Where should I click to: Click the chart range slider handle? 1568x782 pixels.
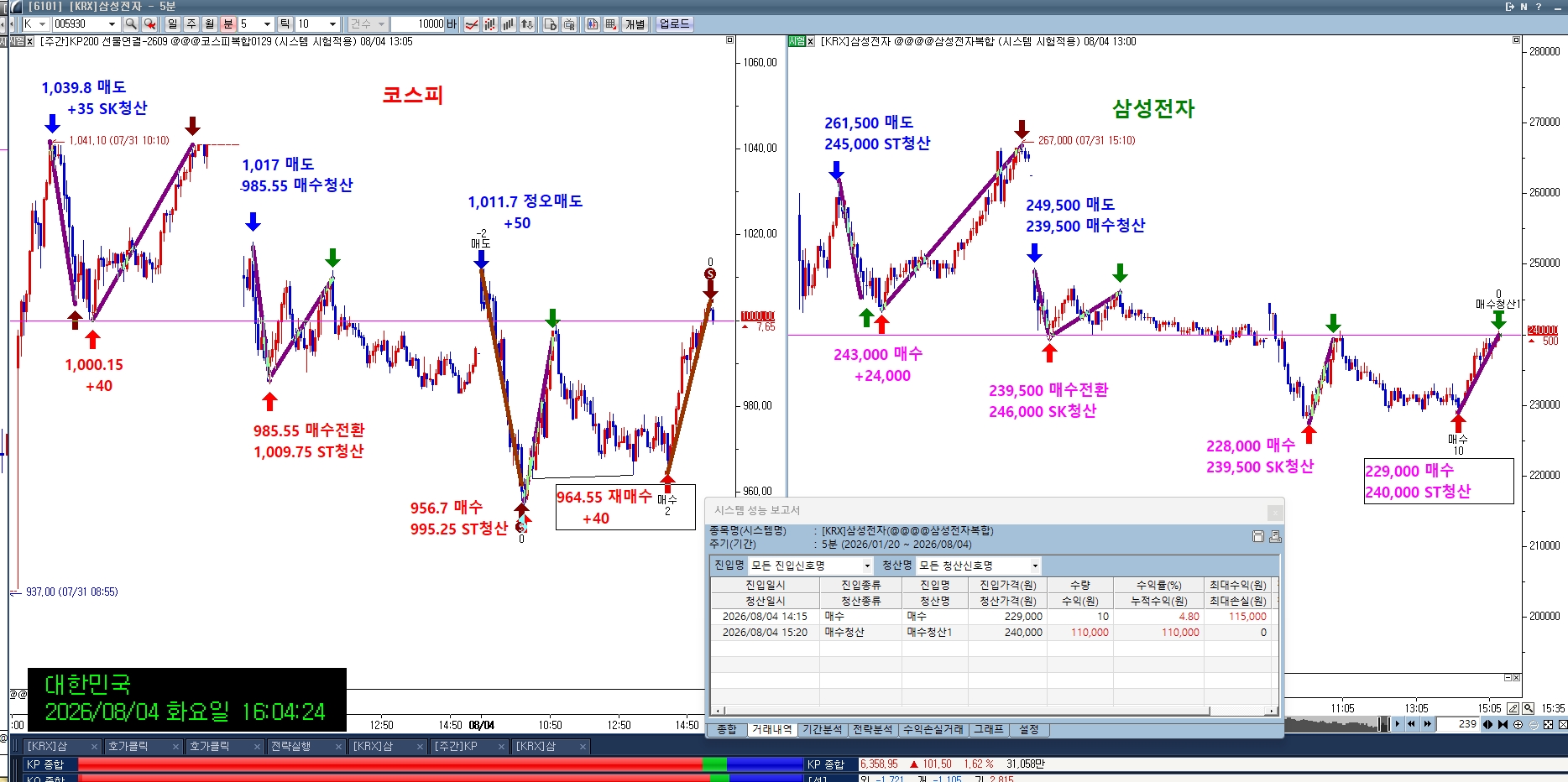pos(1385,724)
